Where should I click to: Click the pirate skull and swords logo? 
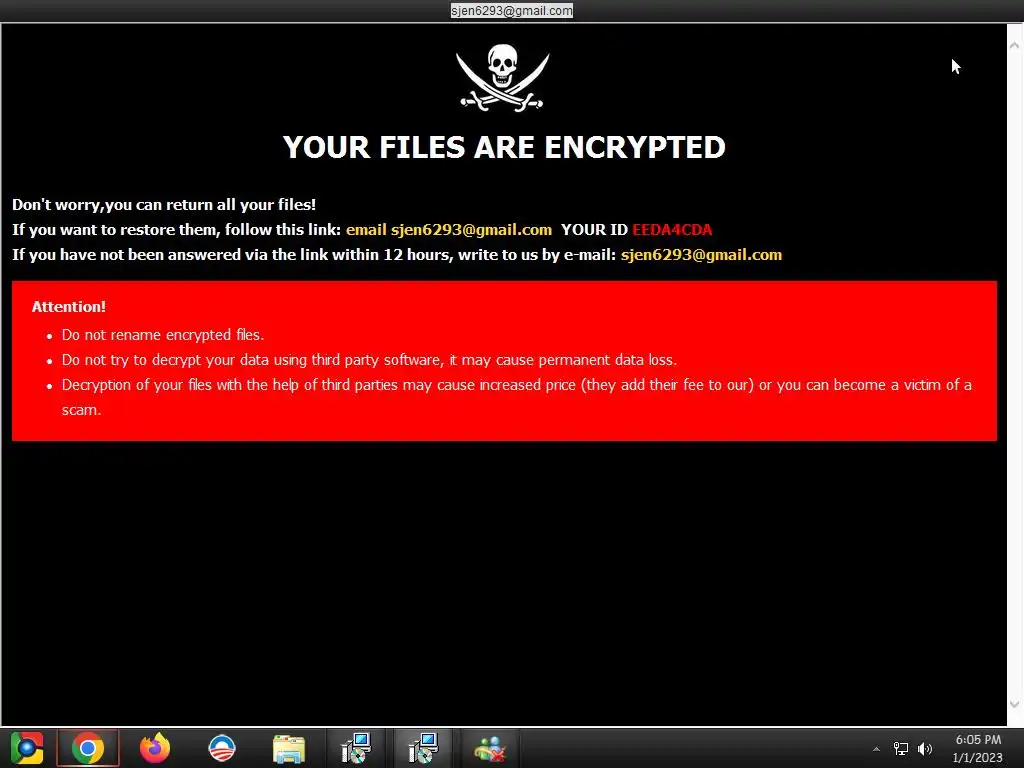(502, 78)
